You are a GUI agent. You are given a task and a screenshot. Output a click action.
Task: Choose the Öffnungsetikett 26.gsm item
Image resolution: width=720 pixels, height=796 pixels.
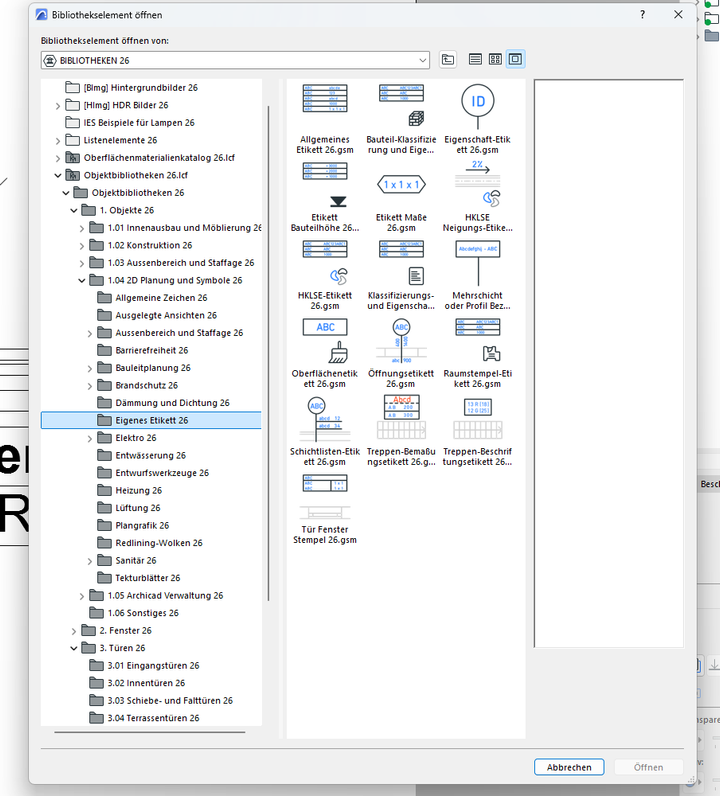coord(401,354)
